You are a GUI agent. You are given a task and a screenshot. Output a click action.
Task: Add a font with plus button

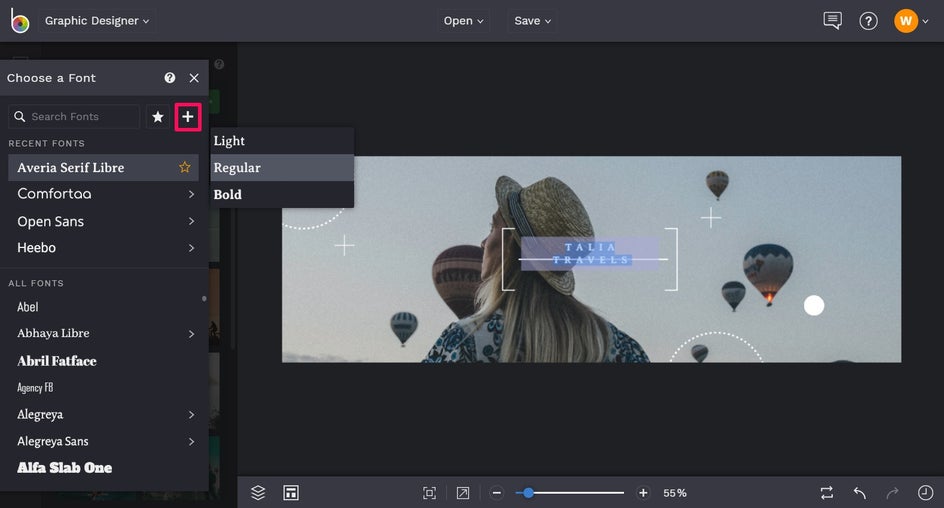[x=188, y=116]
